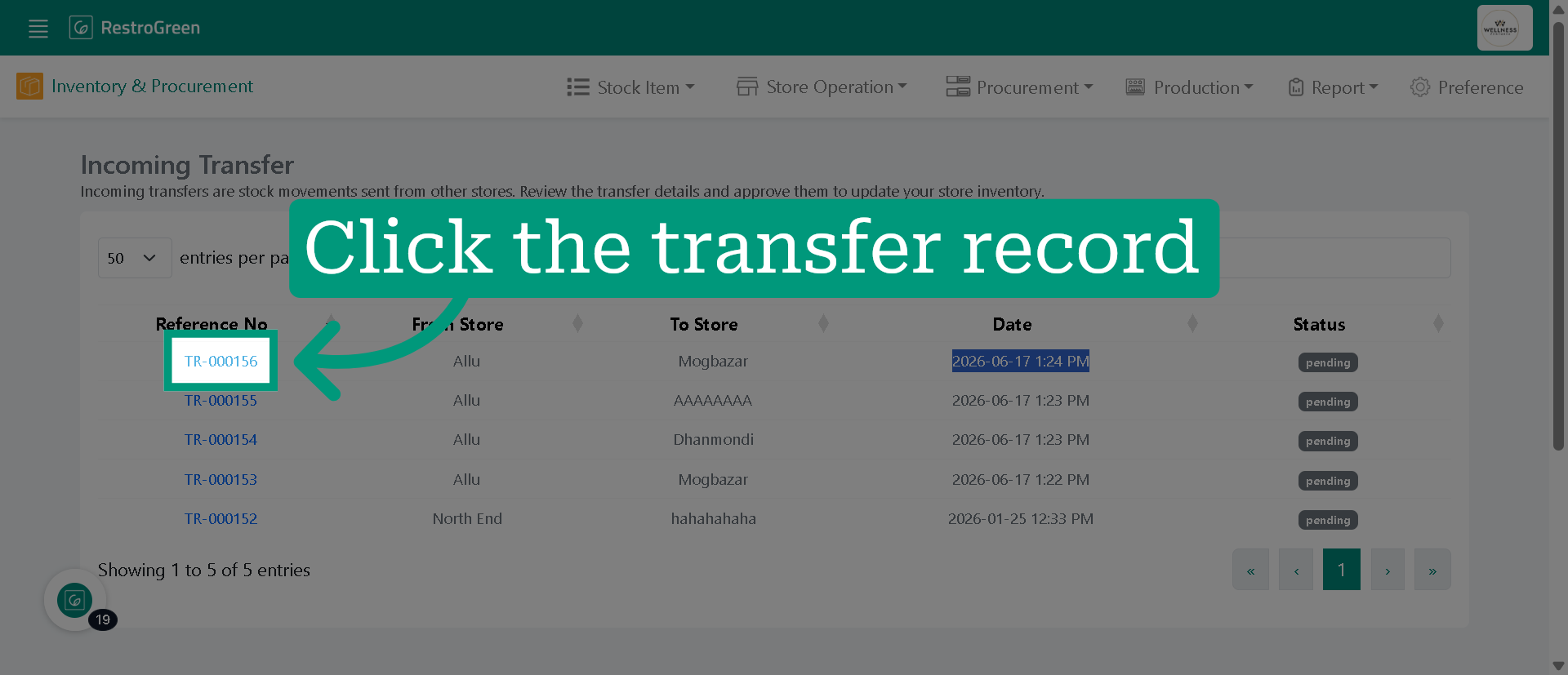
Task: Open the hamburger sidebar menu
Action: pos(38,29)
